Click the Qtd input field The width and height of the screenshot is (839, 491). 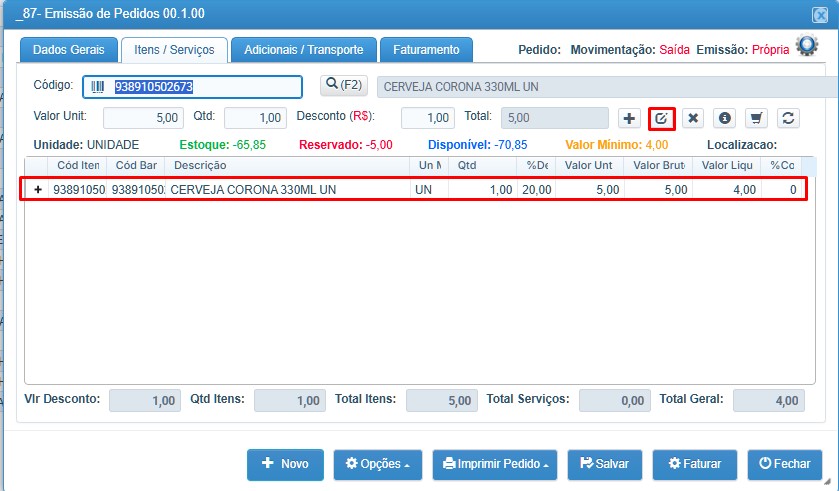tap(255, 118)
